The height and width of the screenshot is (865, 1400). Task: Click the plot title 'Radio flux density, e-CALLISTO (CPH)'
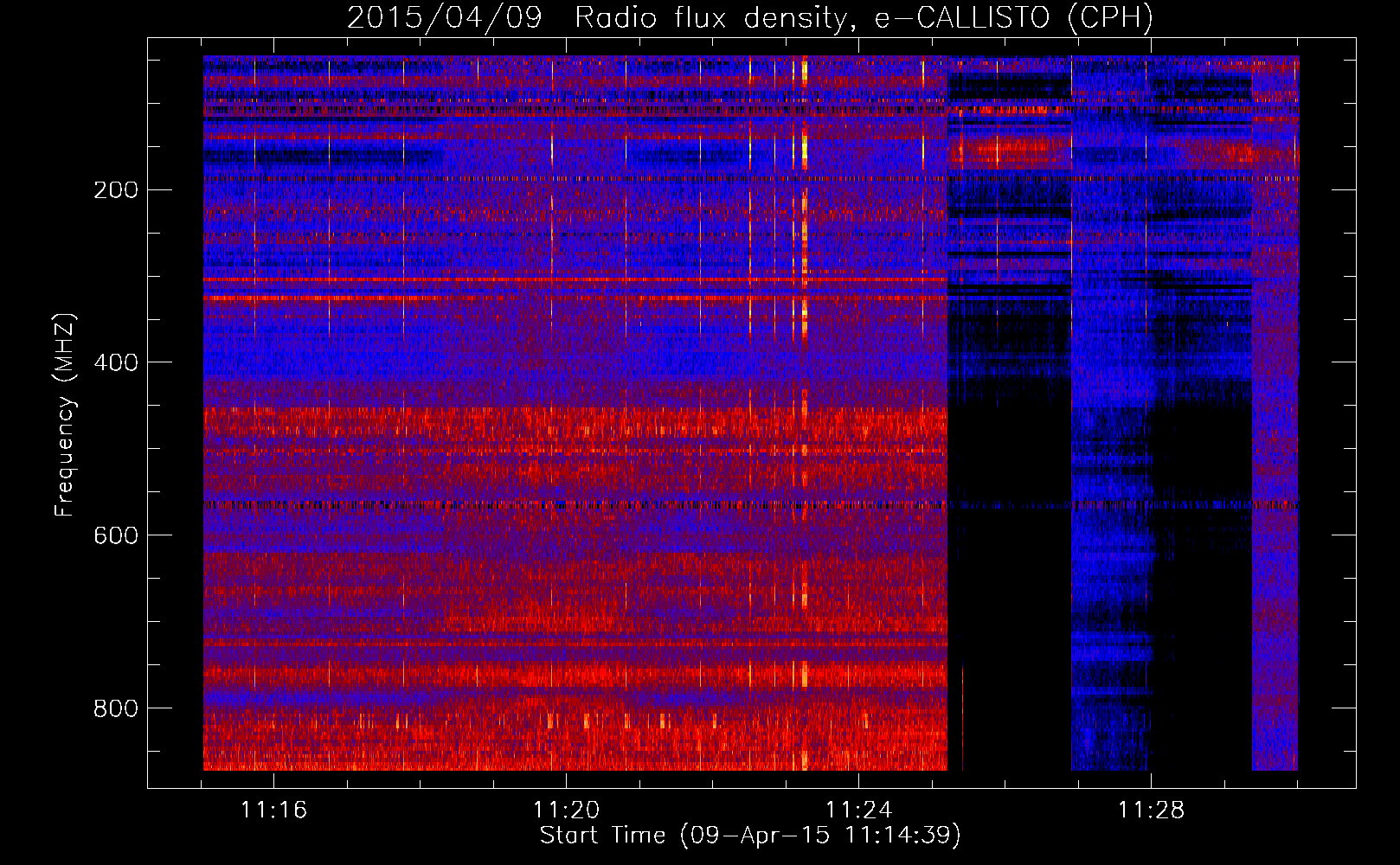pos(864,17)
